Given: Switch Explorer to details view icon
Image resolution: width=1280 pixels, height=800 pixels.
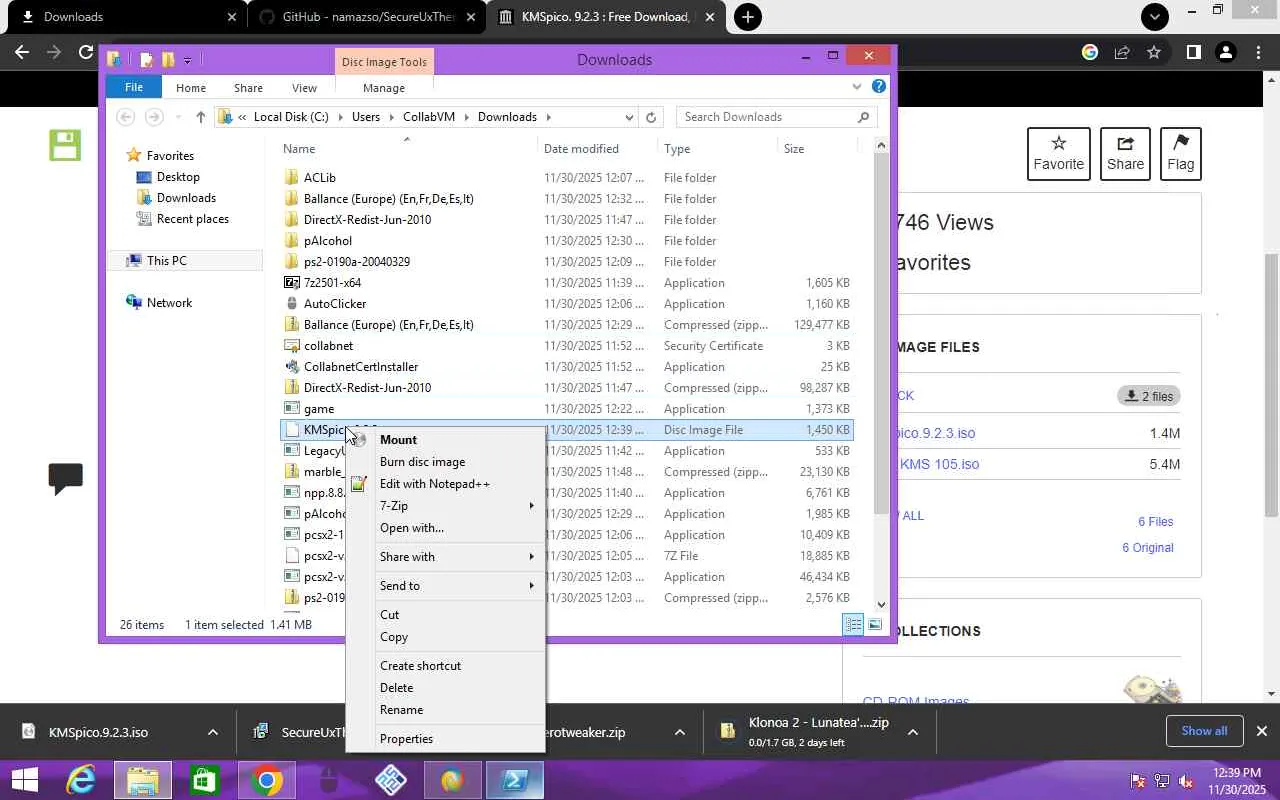Looking at the screenshot, I should click(x=853, y=625).
